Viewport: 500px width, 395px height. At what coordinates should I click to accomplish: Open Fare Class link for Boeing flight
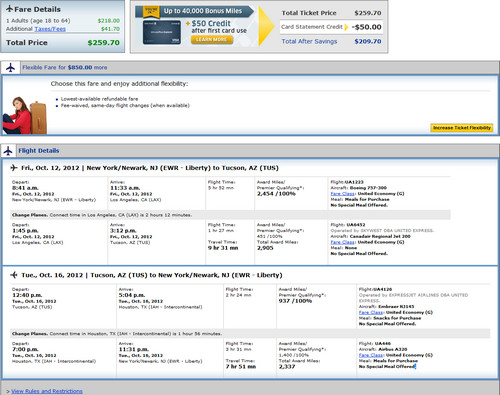coord(342,194)
